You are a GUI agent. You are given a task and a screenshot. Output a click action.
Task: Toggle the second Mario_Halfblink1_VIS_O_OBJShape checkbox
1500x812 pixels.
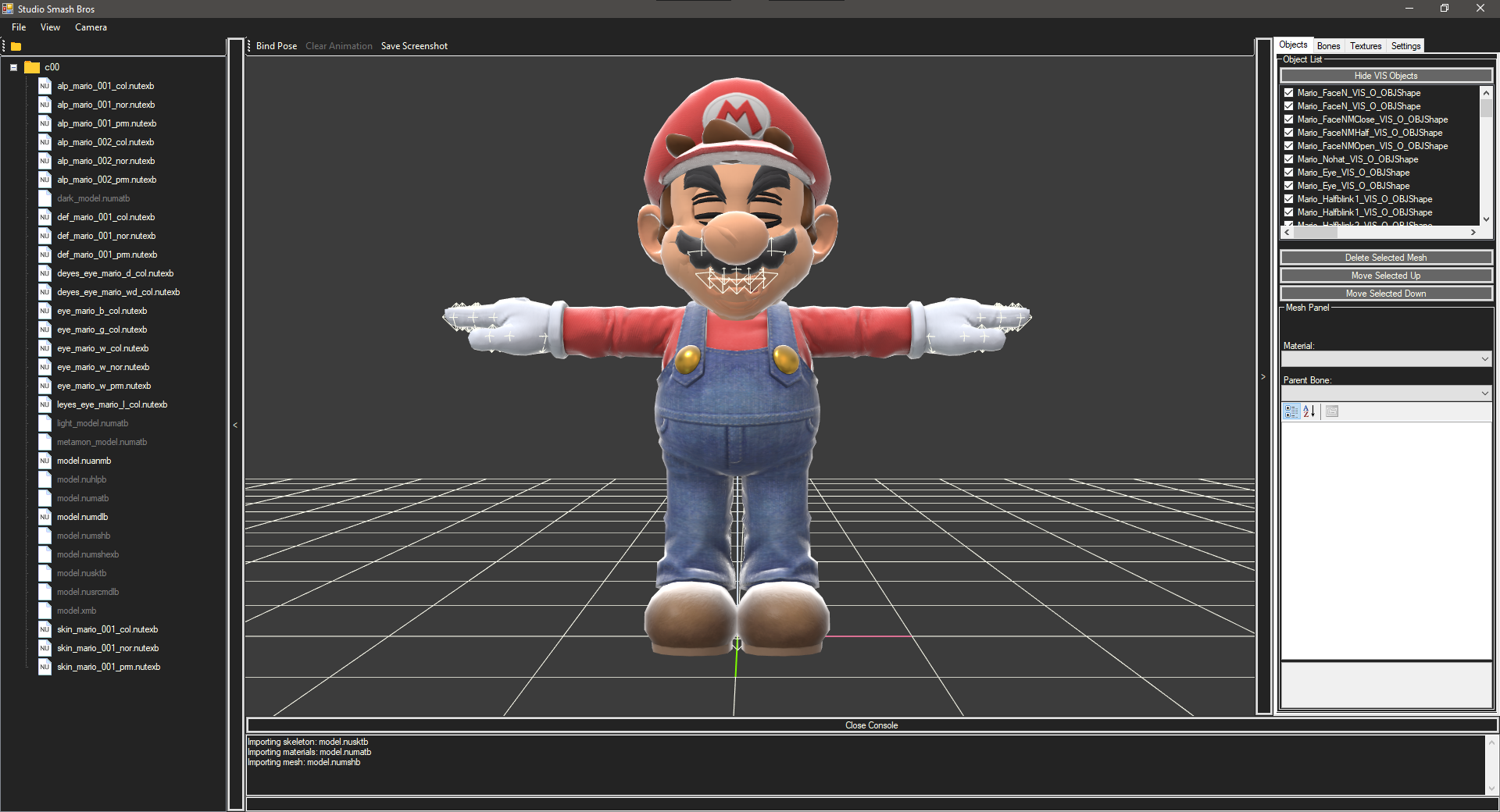tap(1289, 212)
